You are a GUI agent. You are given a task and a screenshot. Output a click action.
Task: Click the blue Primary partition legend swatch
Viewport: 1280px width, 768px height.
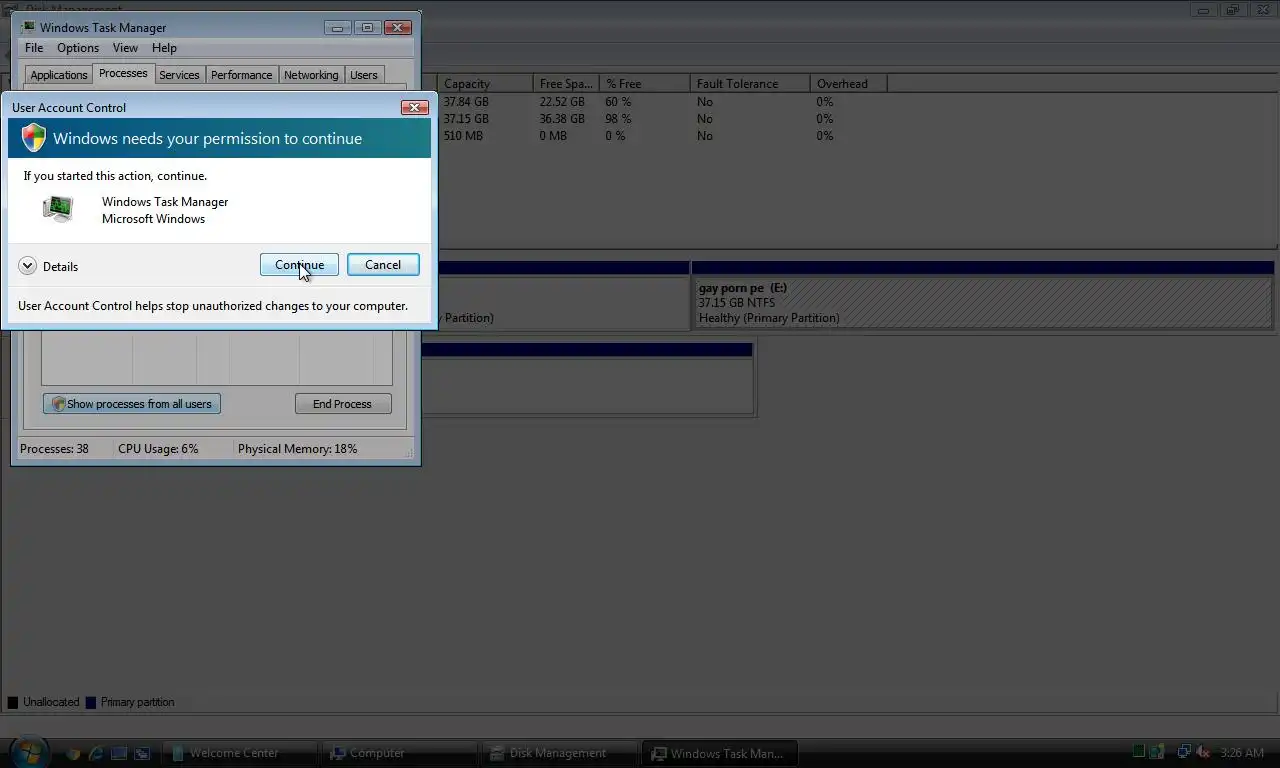[x=91, y=703]
